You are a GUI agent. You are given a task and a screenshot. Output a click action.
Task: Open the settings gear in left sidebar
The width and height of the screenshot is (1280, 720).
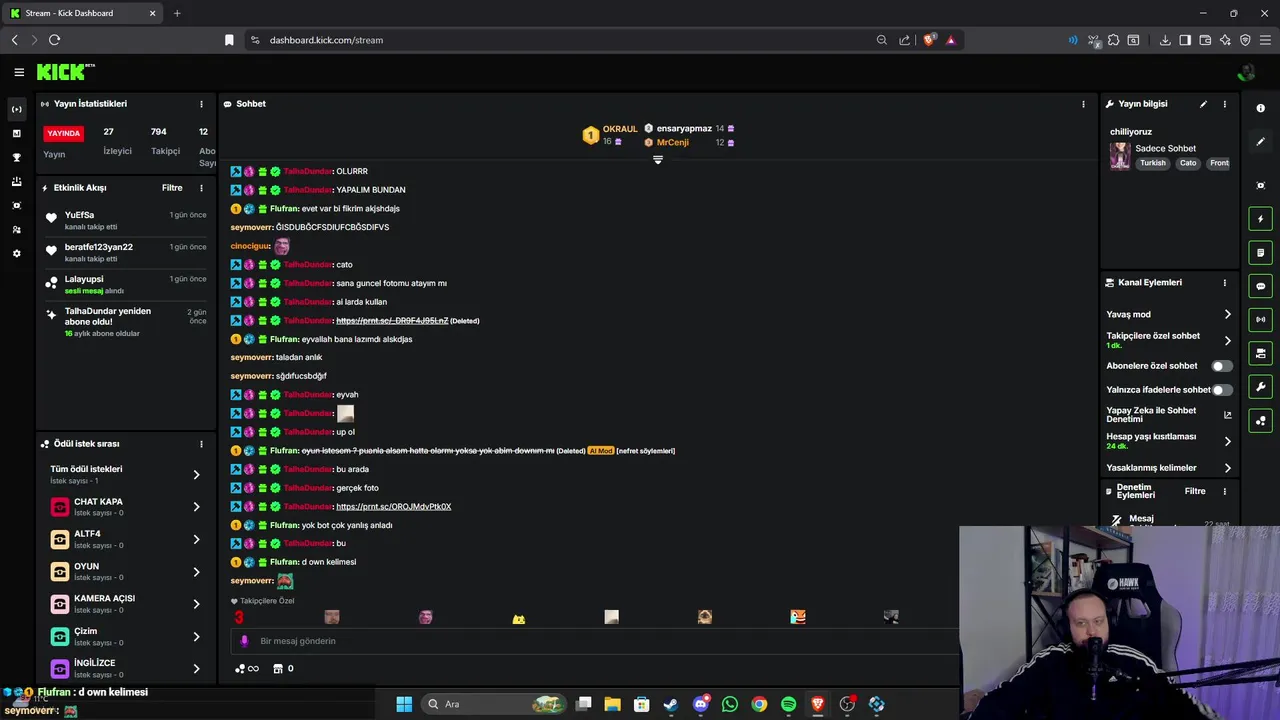point(16,253)
